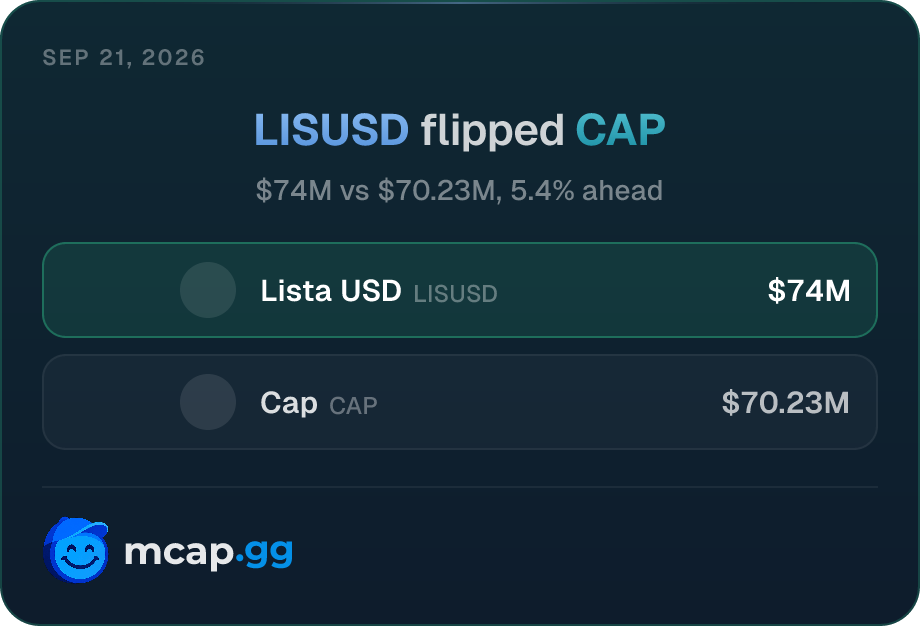Screen dimensions: 920x626
Task: Click "$74M vs" in subtitle
Action: [x=313, y=191]
